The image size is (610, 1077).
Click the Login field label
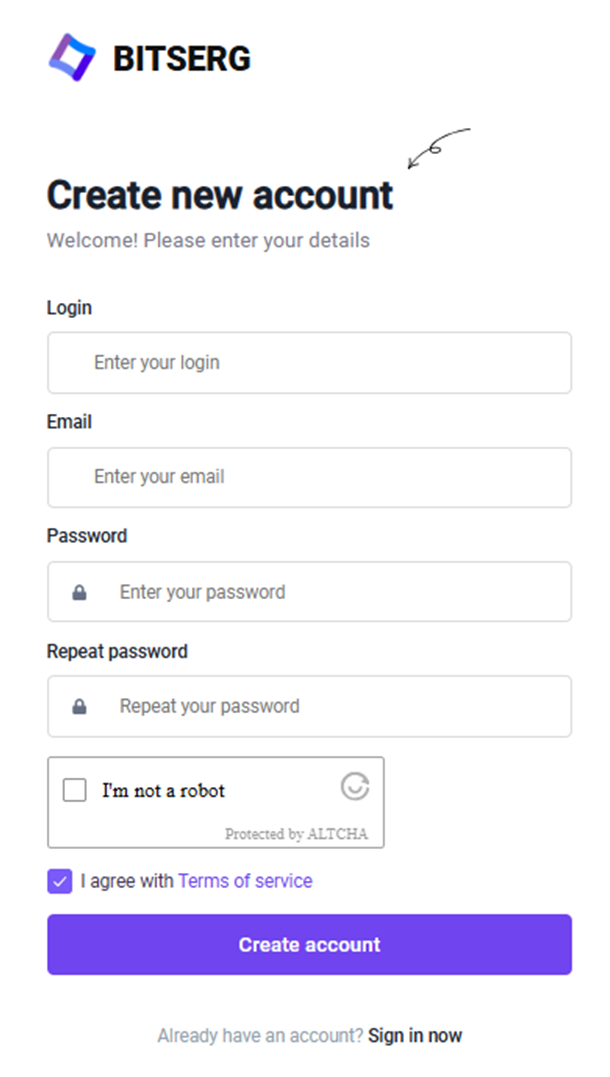click(x=69, y=308)
